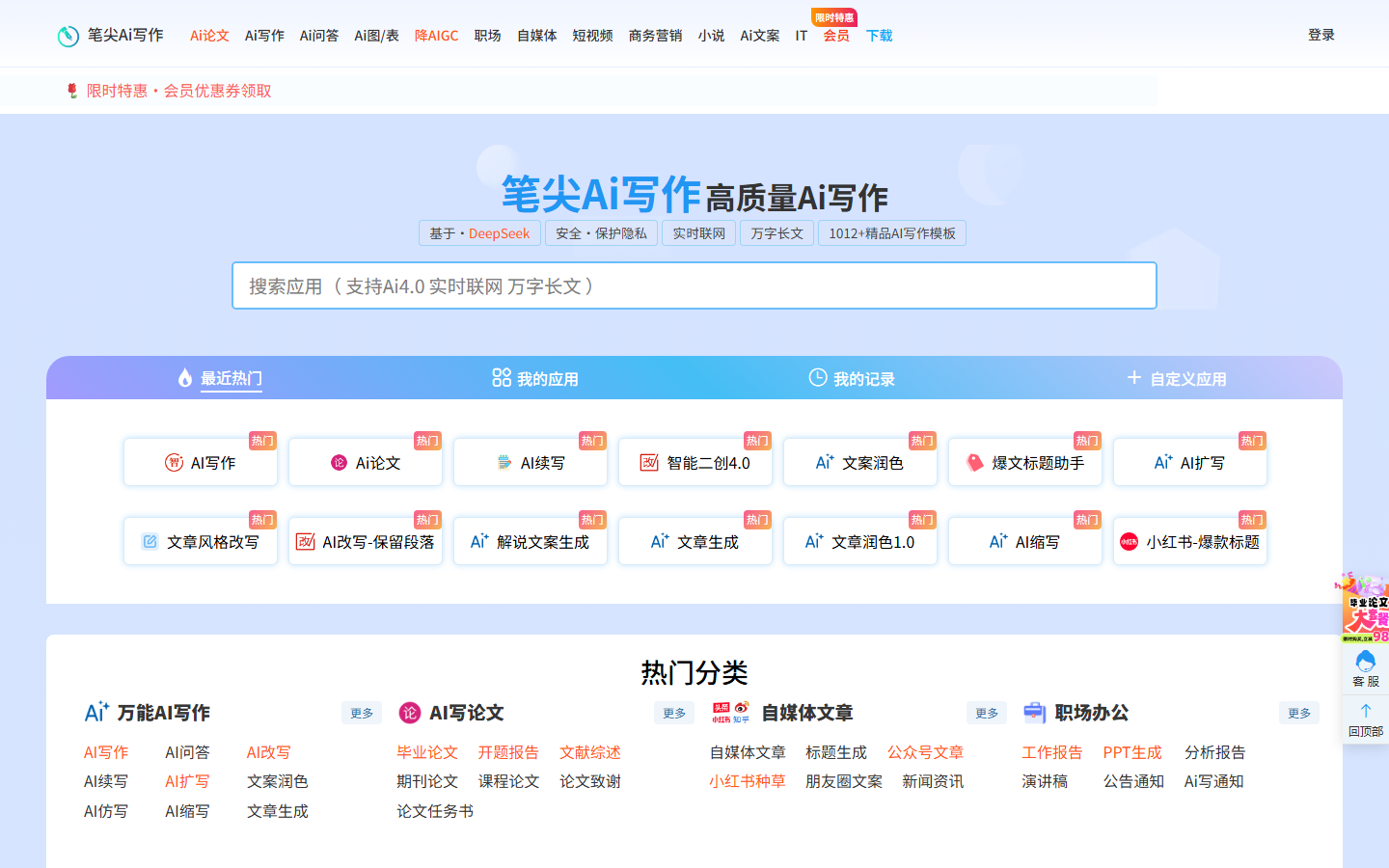Open the 短视频 nav item

point(593,36)
